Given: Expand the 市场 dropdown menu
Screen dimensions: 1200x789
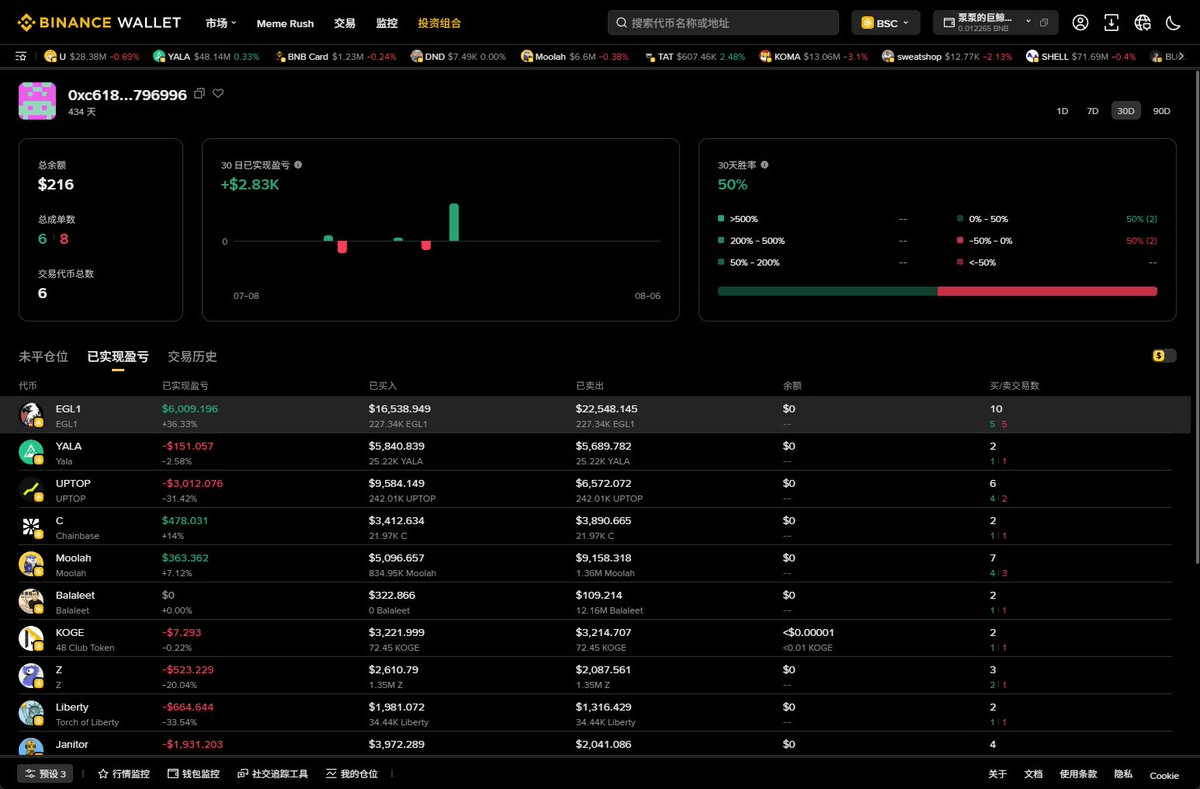Looking at the screenshot, I should pos(221,23).
